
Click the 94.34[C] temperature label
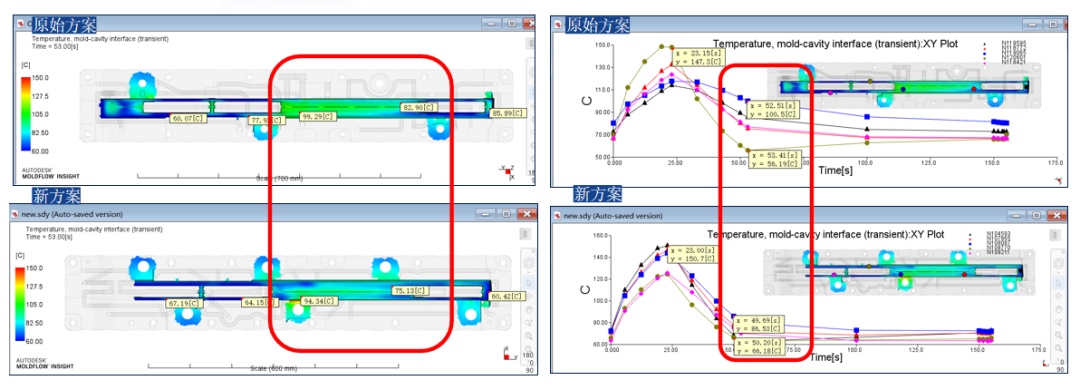[318, 301]
